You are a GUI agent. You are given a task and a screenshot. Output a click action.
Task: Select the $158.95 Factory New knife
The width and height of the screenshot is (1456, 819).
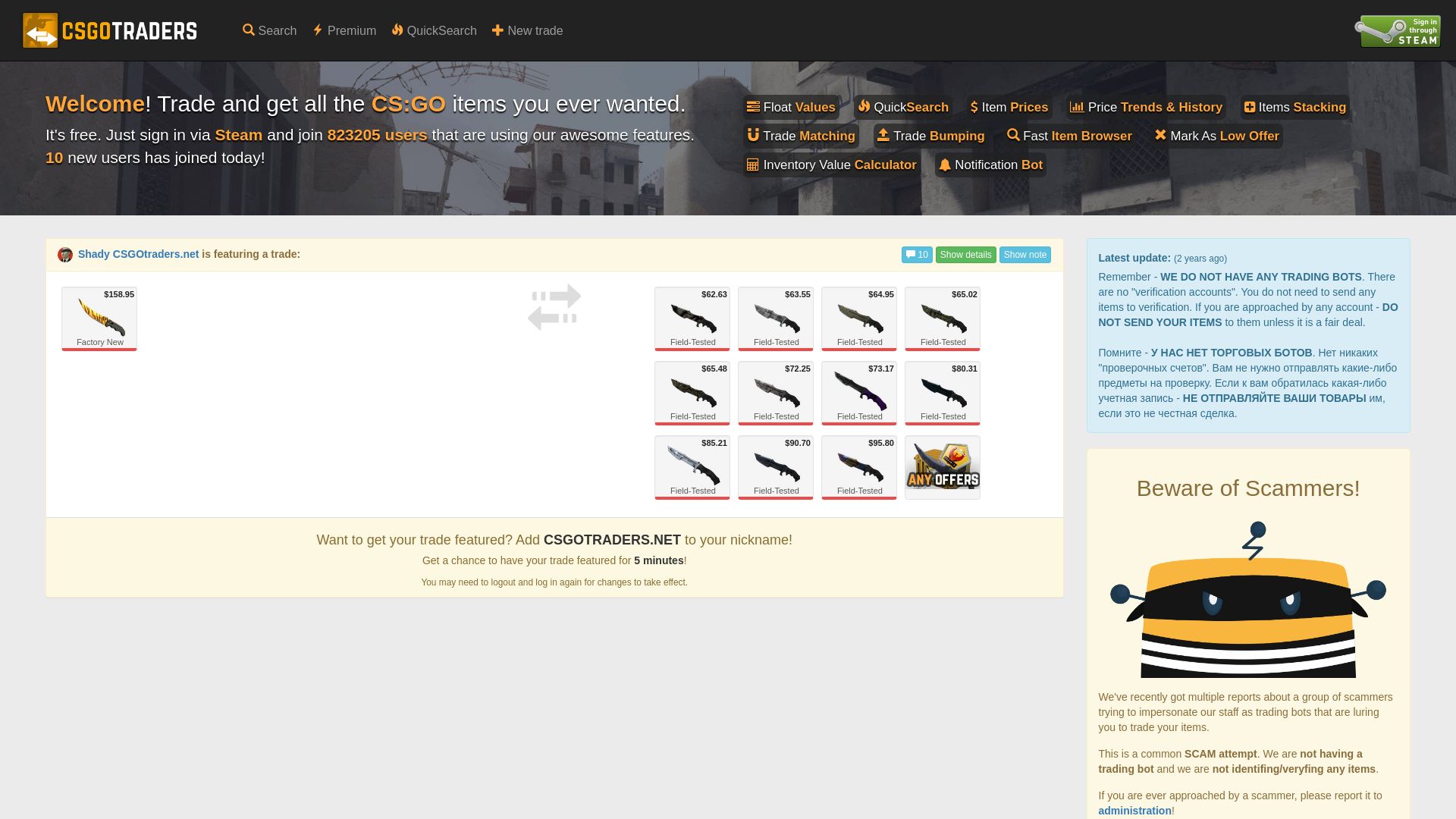(99, 318)
